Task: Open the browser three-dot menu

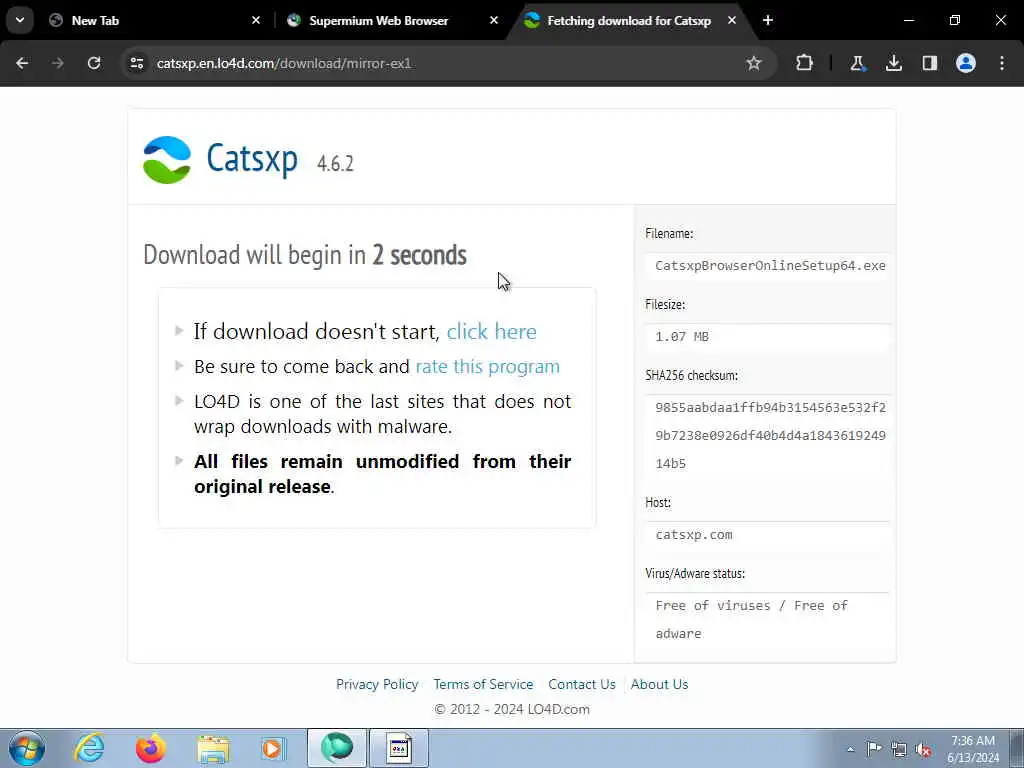Action: (1002, 63)
